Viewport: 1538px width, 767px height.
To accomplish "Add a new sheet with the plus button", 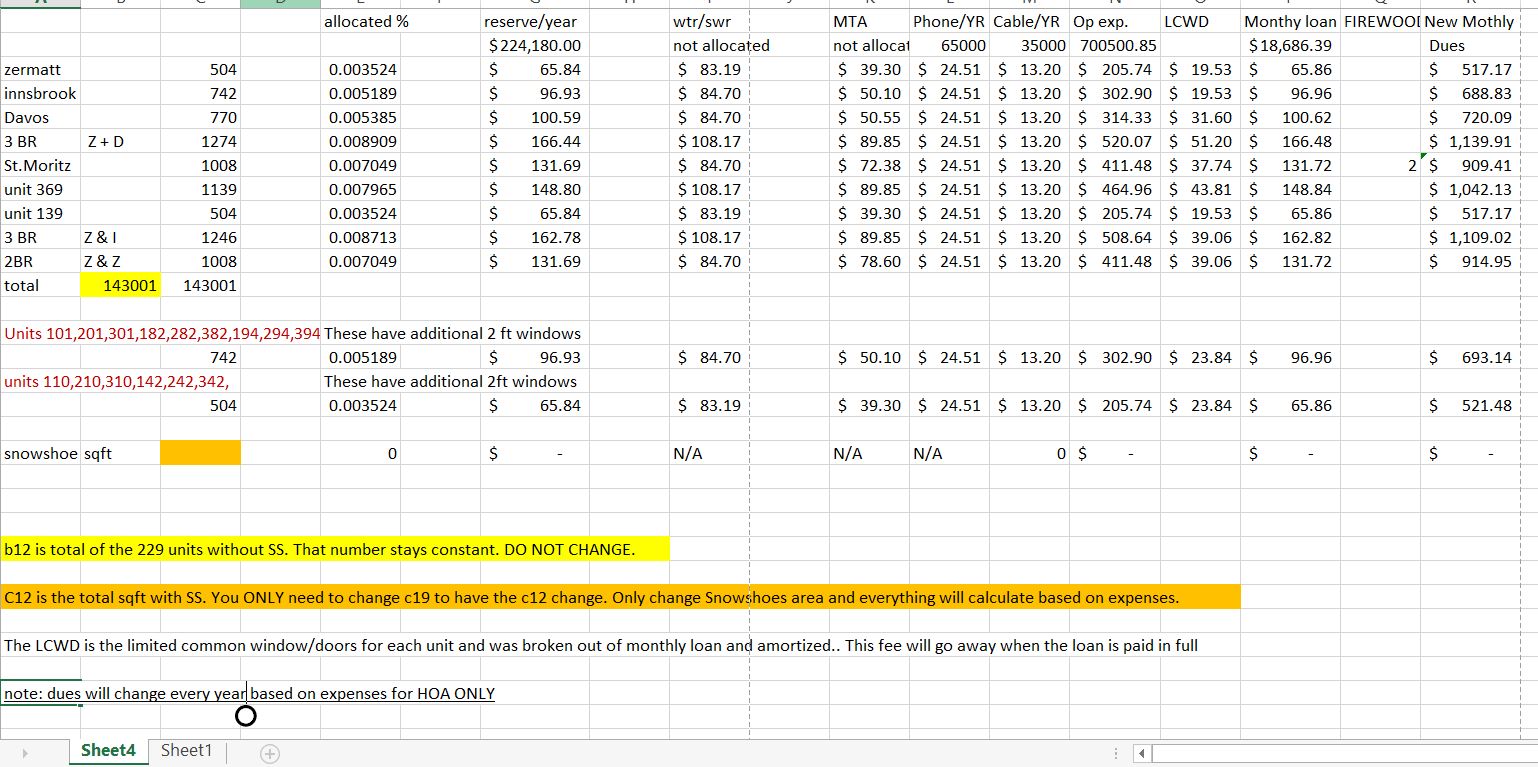I will click(x=270, y=754).
